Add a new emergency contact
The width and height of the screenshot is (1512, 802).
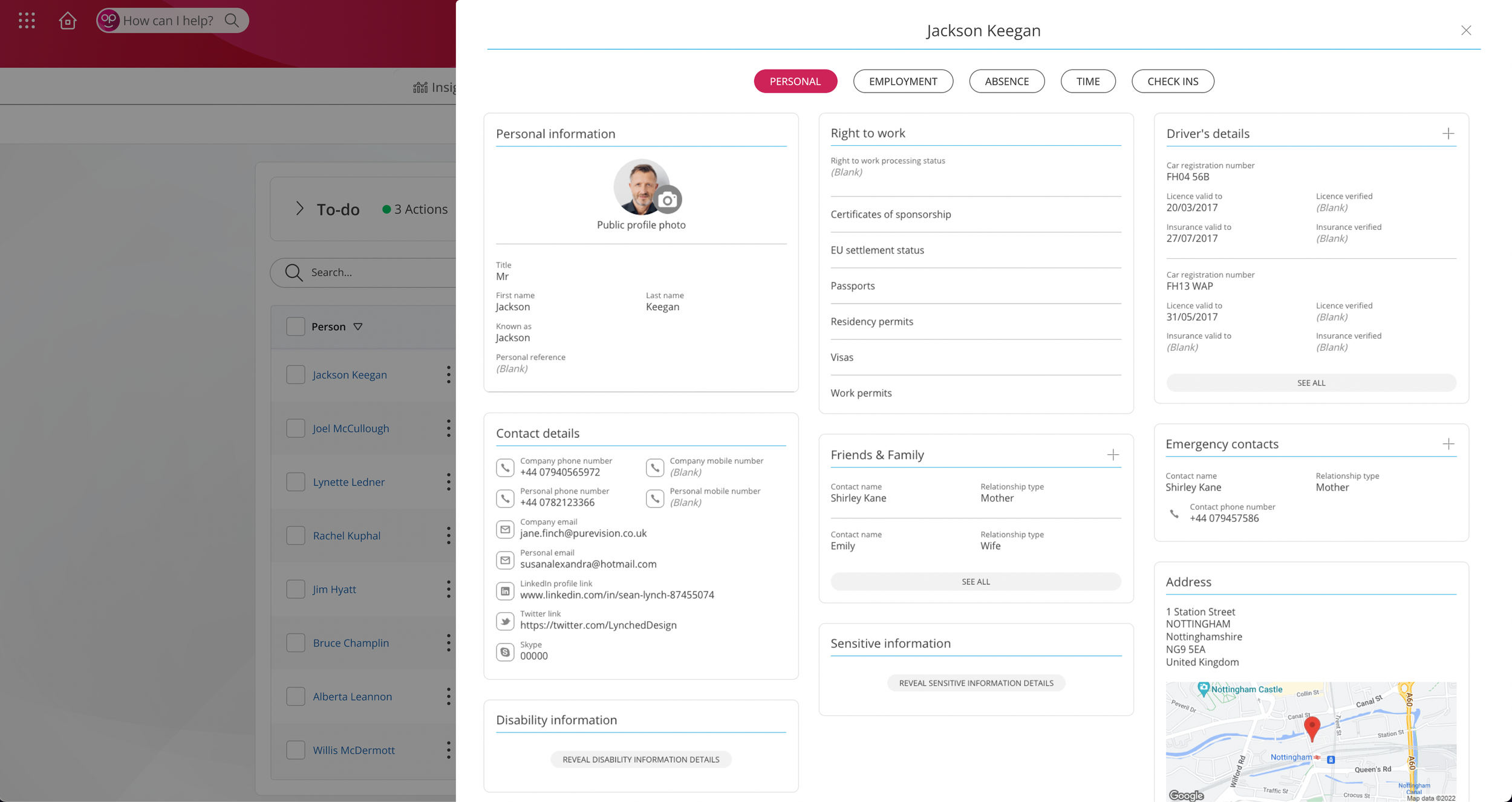point(1448,444)
